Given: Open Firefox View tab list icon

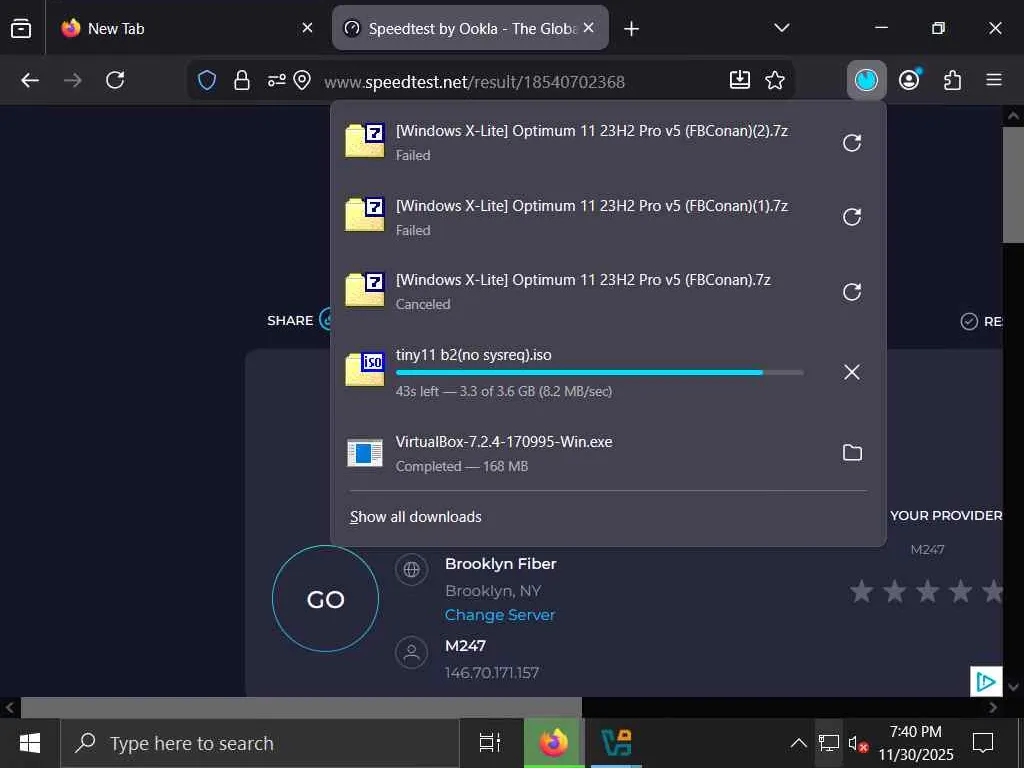Looking at the screenshot, I should click(x=21, y=28).
